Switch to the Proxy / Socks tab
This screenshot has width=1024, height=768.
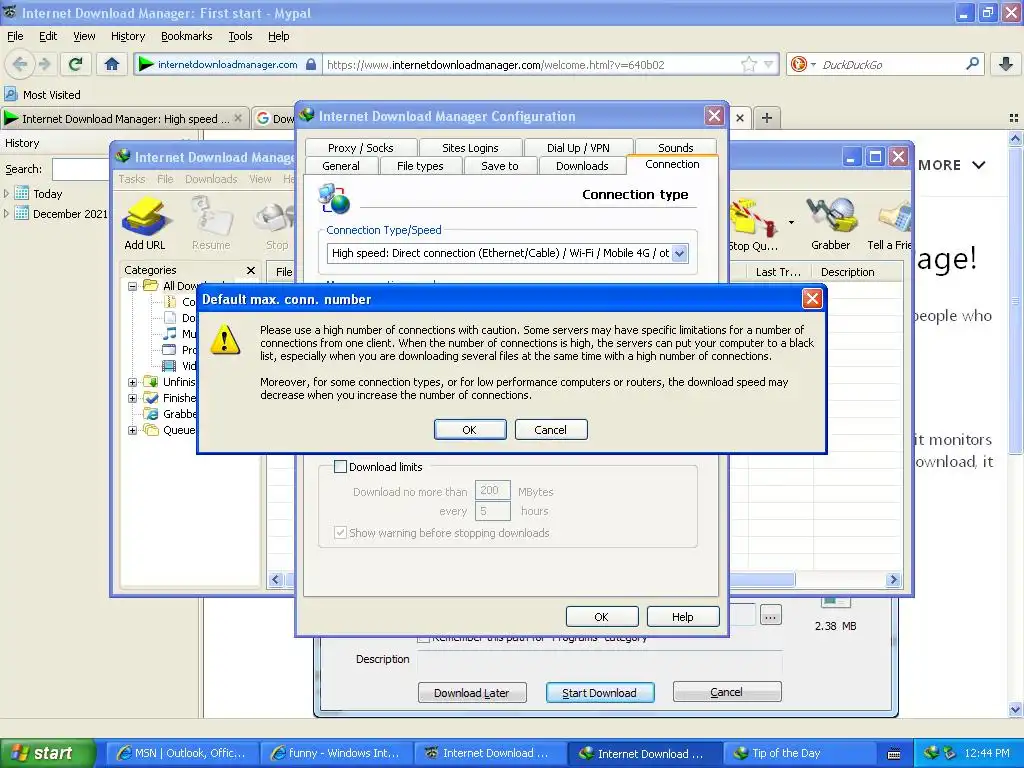pos(360,148)
